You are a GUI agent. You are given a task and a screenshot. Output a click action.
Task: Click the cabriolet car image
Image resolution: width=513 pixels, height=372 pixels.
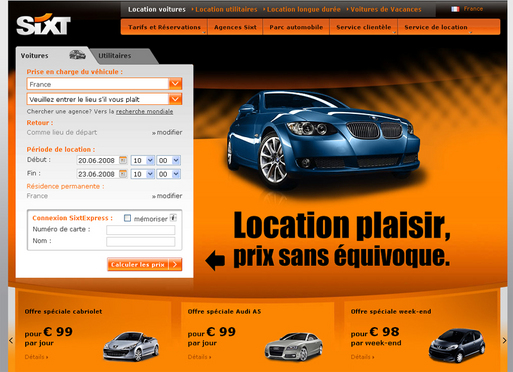131,346
